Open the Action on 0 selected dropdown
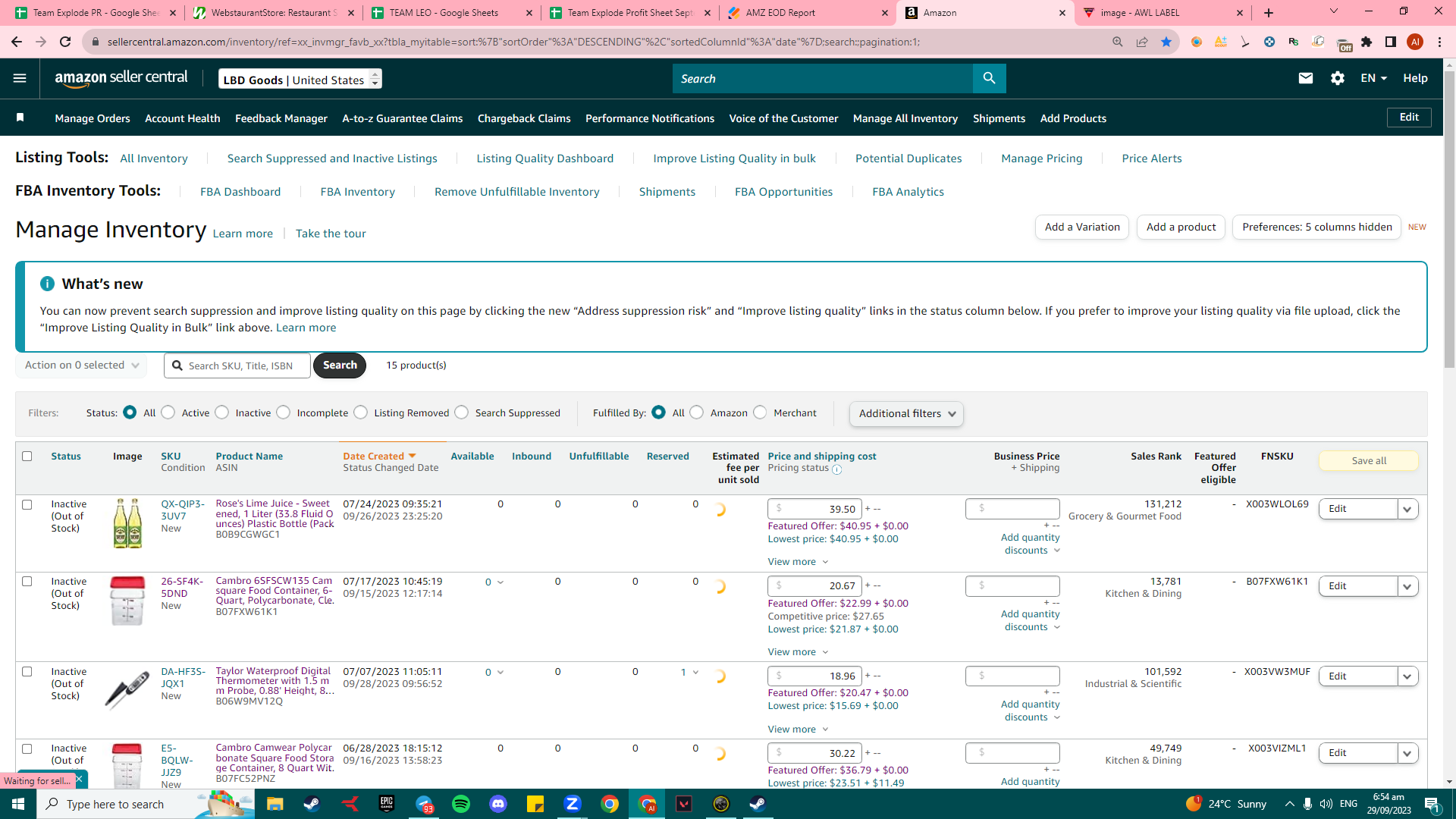 (x=82, y=366)
